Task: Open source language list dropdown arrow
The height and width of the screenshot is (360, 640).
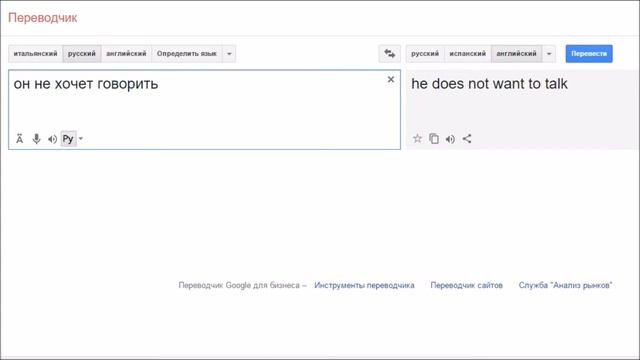Action: pos(229,53)
